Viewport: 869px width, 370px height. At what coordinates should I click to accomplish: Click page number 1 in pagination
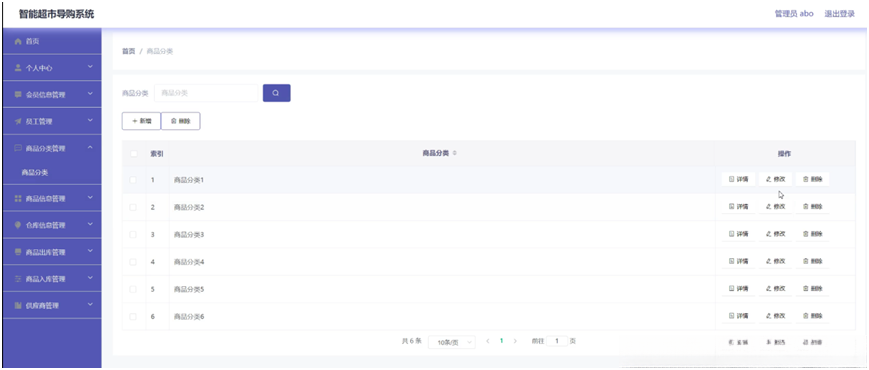[502, 341]
